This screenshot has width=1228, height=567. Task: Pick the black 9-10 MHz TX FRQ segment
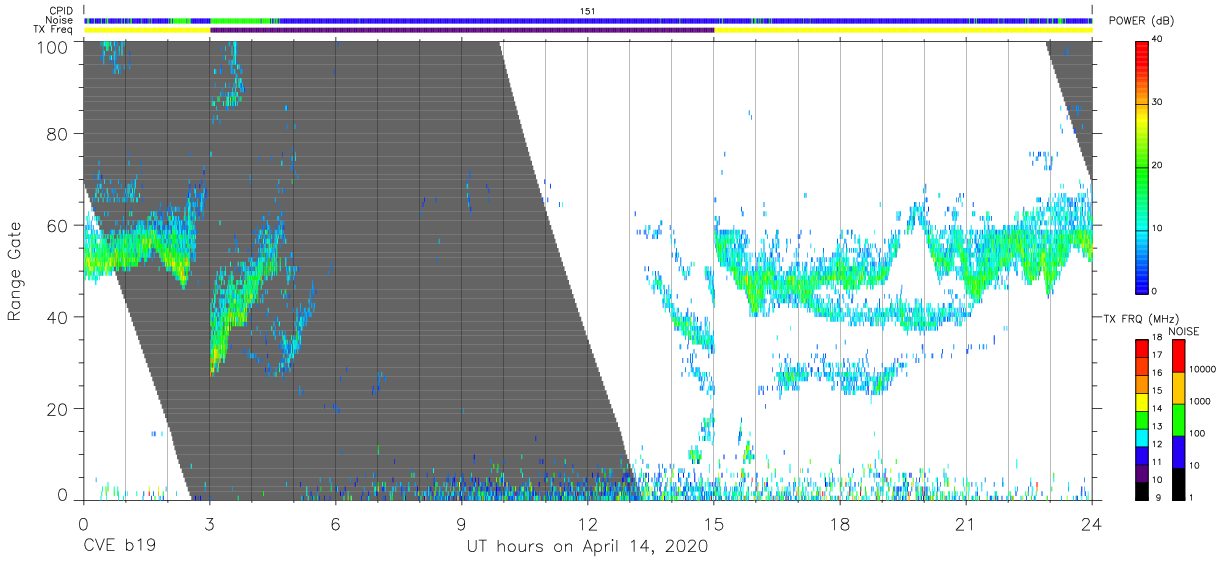(1143, 489)
